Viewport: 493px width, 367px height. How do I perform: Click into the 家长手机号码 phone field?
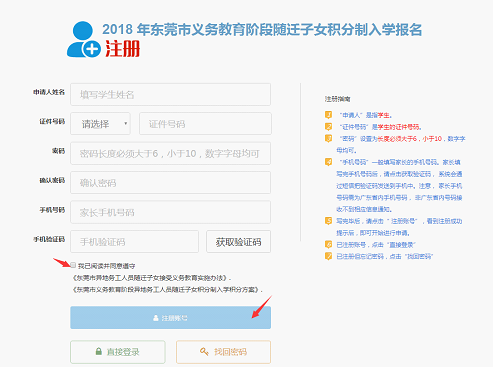coord(170,212)
